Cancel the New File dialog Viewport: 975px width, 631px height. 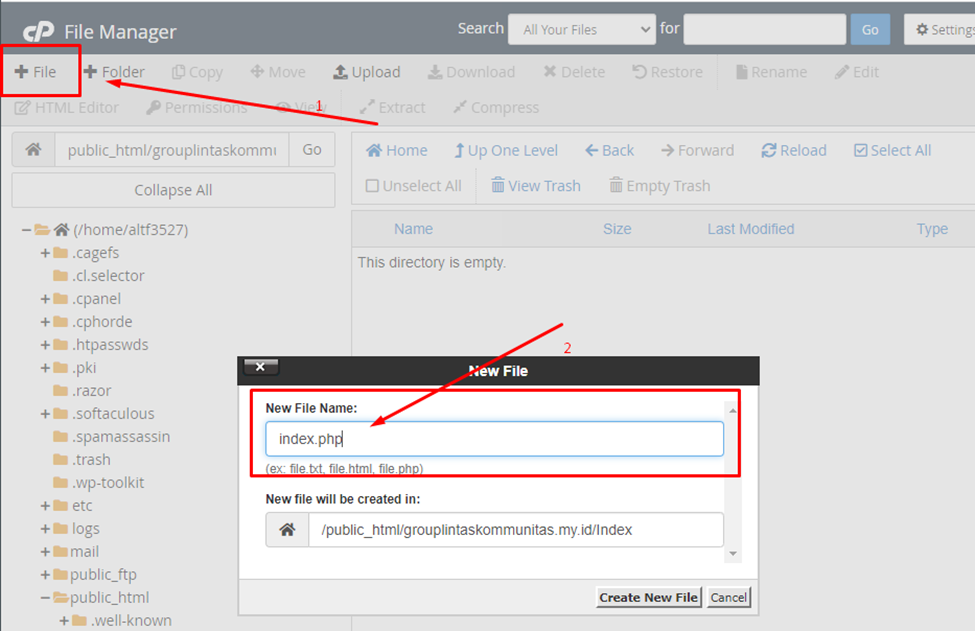(729, 597)
